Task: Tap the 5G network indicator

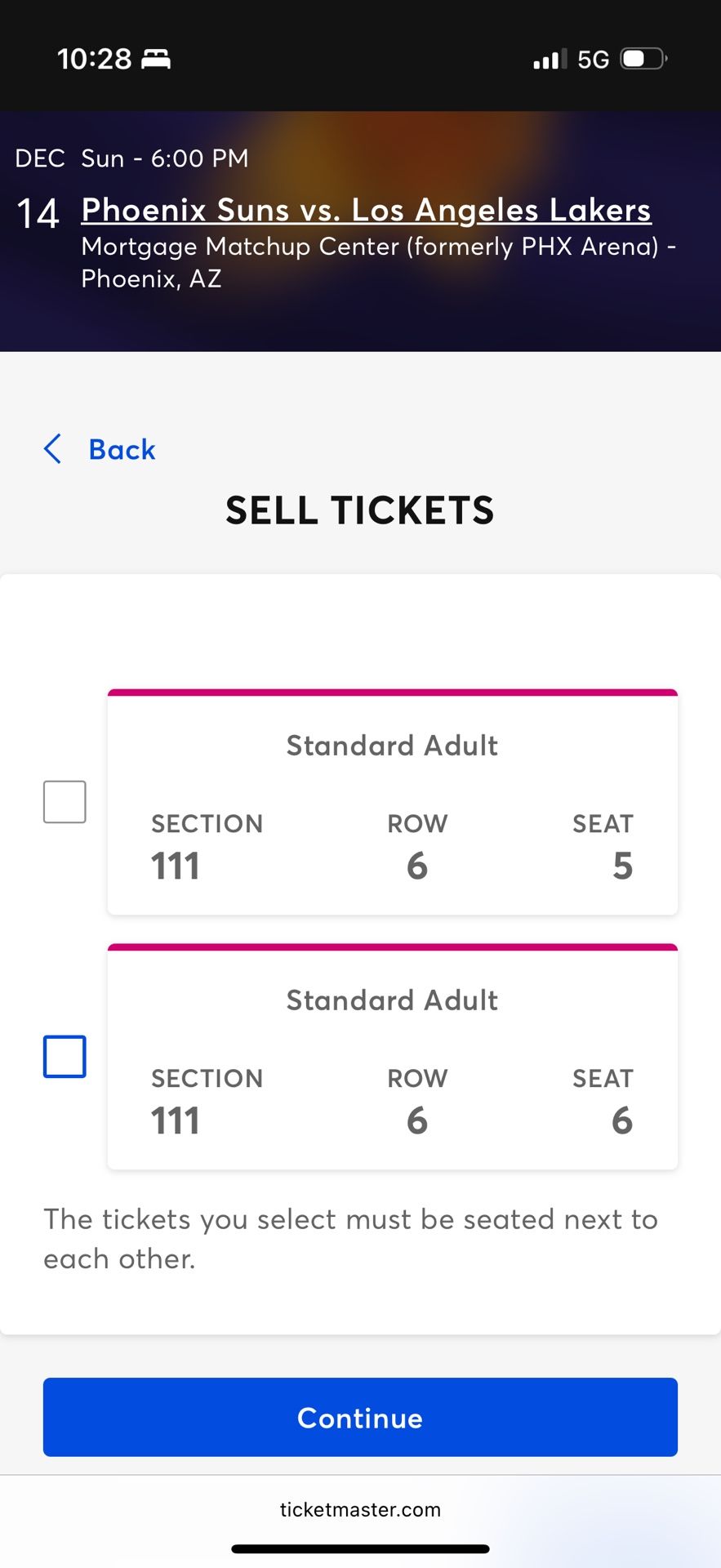Action: tap(593, 60)
